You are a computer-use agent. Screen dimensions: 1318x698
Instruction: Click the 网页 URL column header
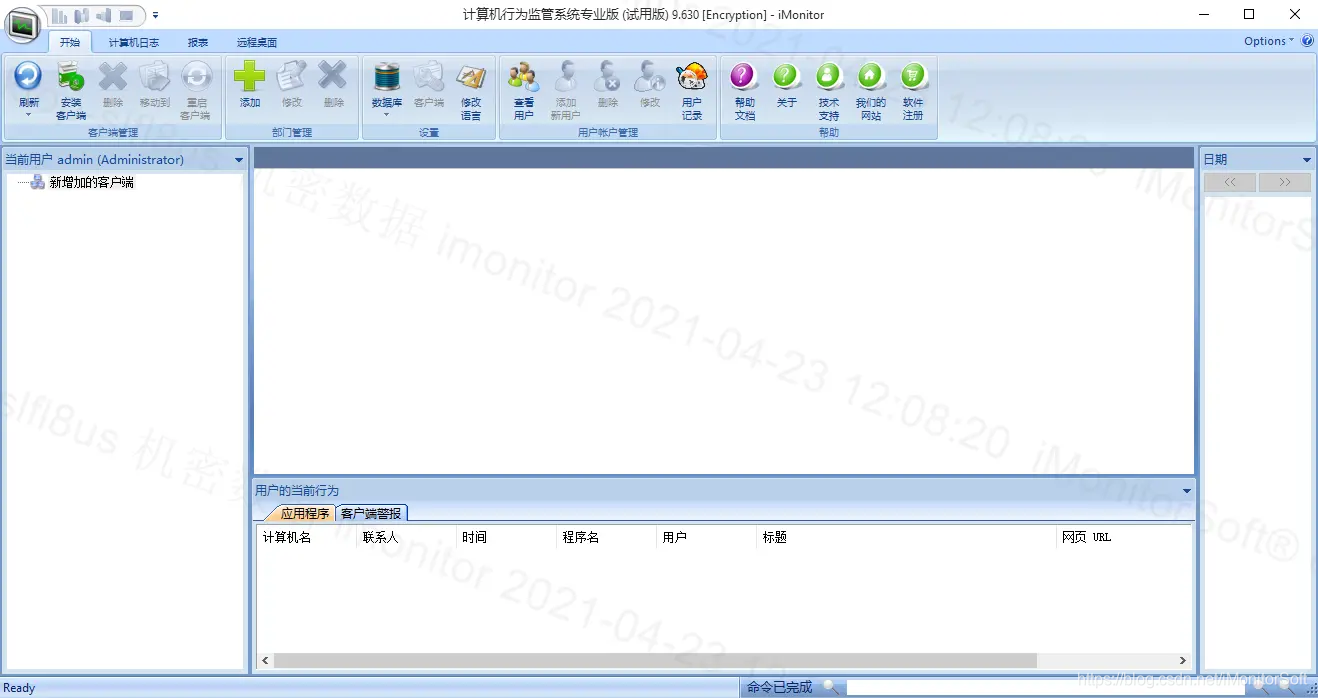point(1125,537)
